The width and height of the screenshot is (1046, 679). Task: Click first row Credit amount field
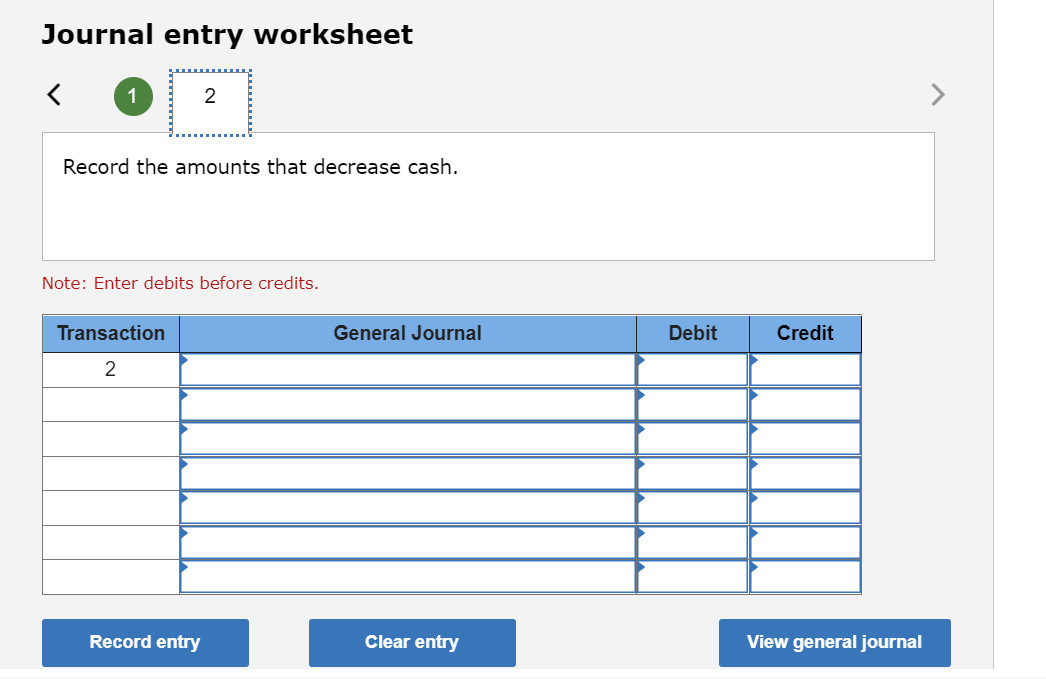[x=805, y=370]
